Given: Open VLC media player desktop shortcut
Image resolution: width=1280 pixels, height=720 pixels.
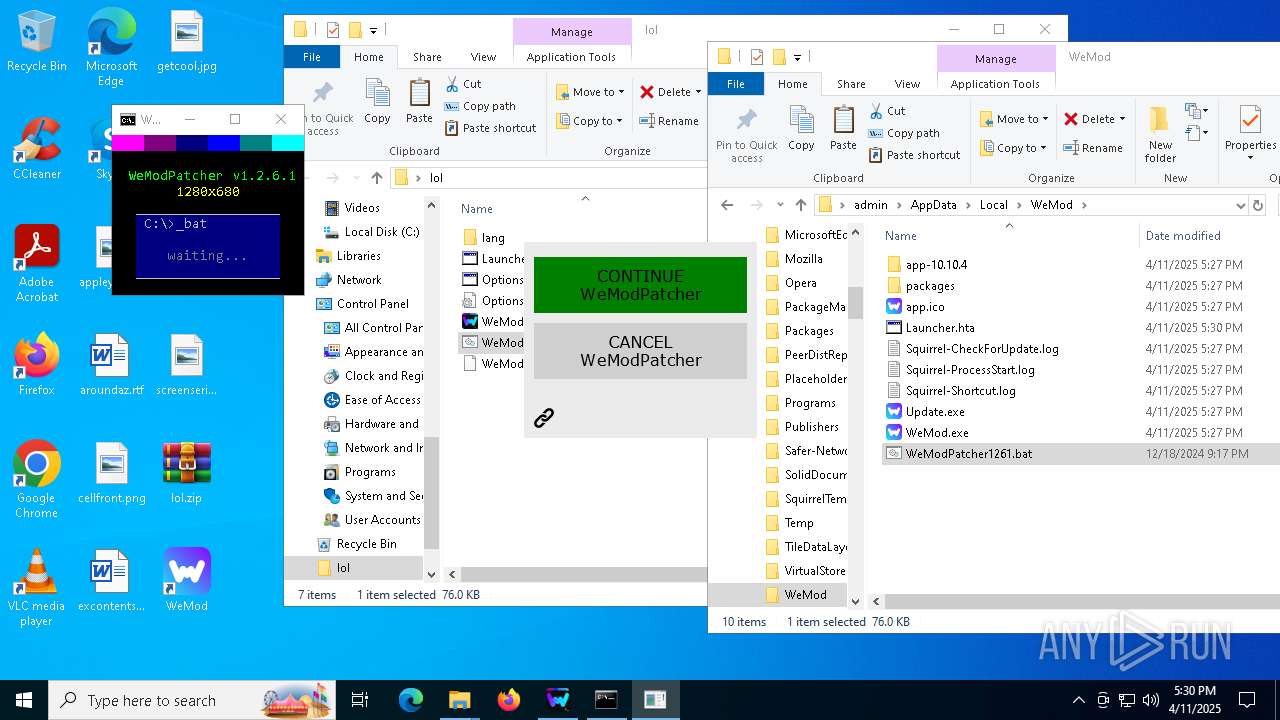Looking at the screenshot, I should pos(37,588).
